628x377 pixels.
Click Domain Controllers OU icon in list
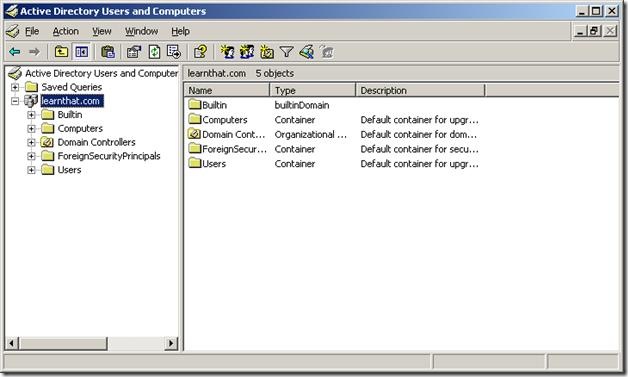[x=194, y=134]
